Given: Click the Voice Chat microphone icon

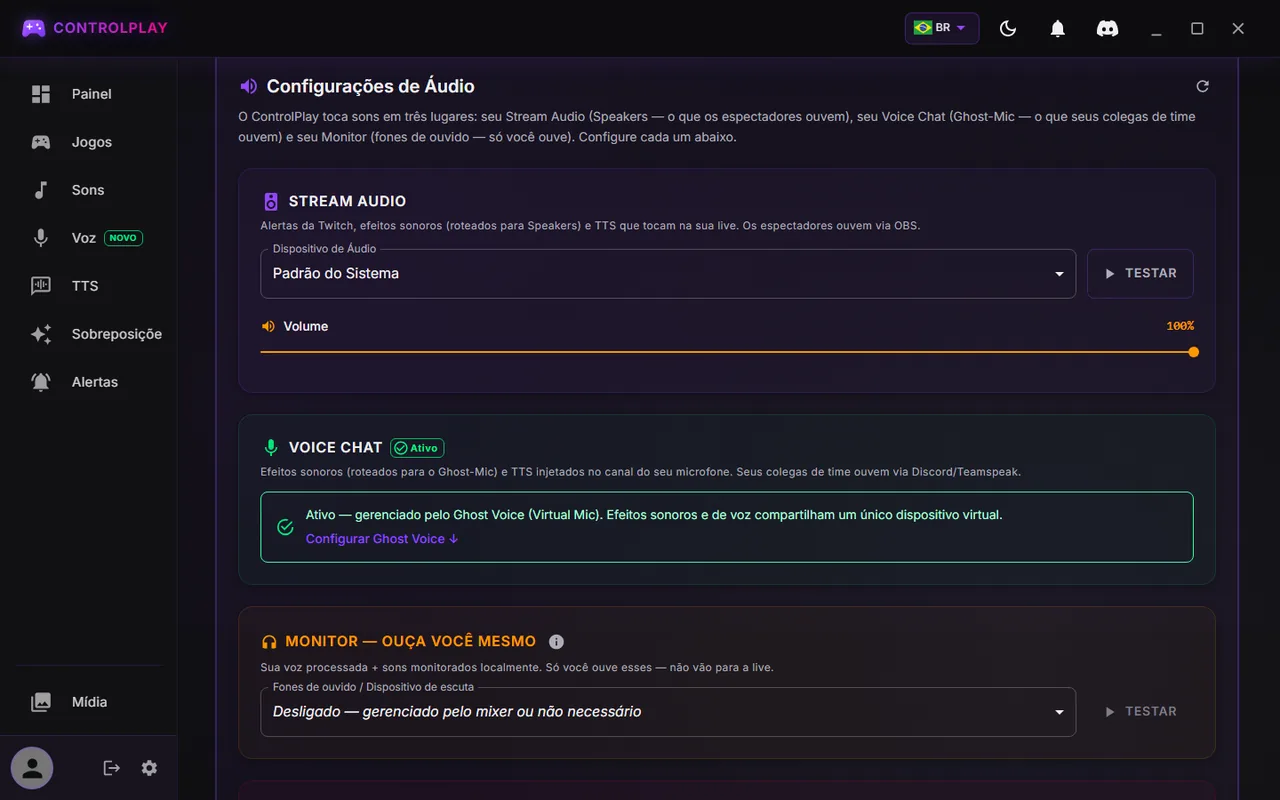Looking at the screenshot, I should [271, 447].
